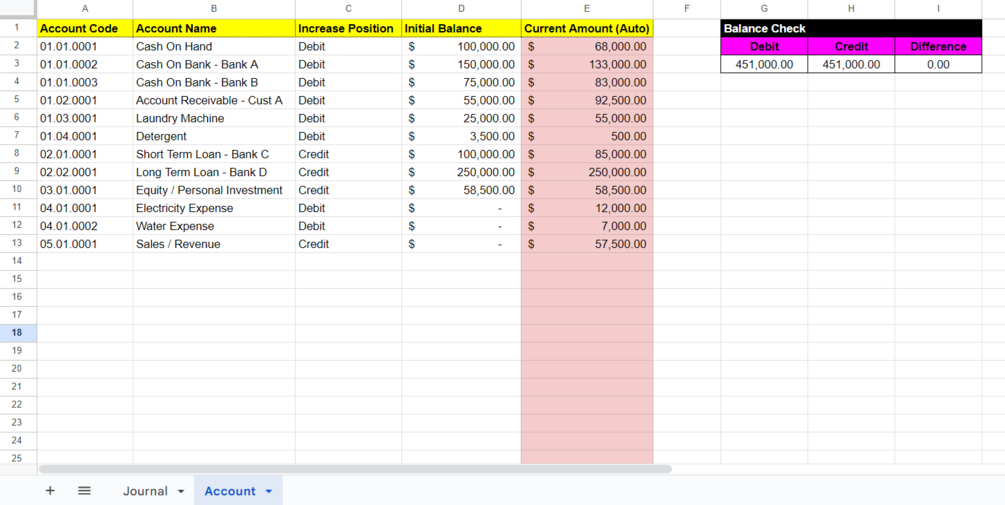Click the 'Balance Check' title cell
The height and width of the screenshot is (505, 1005).
pos(851,29)
